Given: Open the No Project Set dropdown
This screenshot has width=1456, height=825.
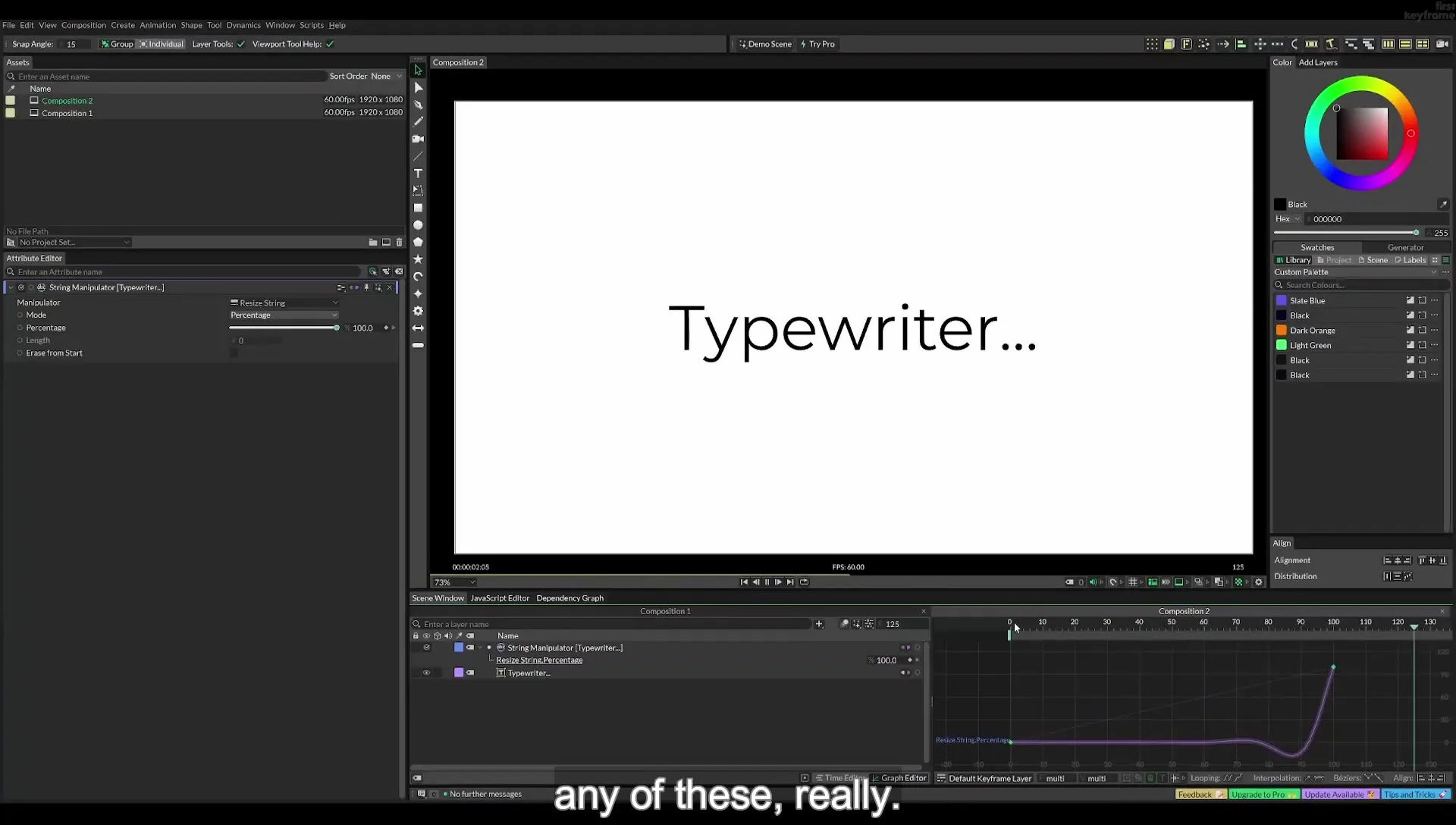Looking at the screenshot, I should 74,243.
